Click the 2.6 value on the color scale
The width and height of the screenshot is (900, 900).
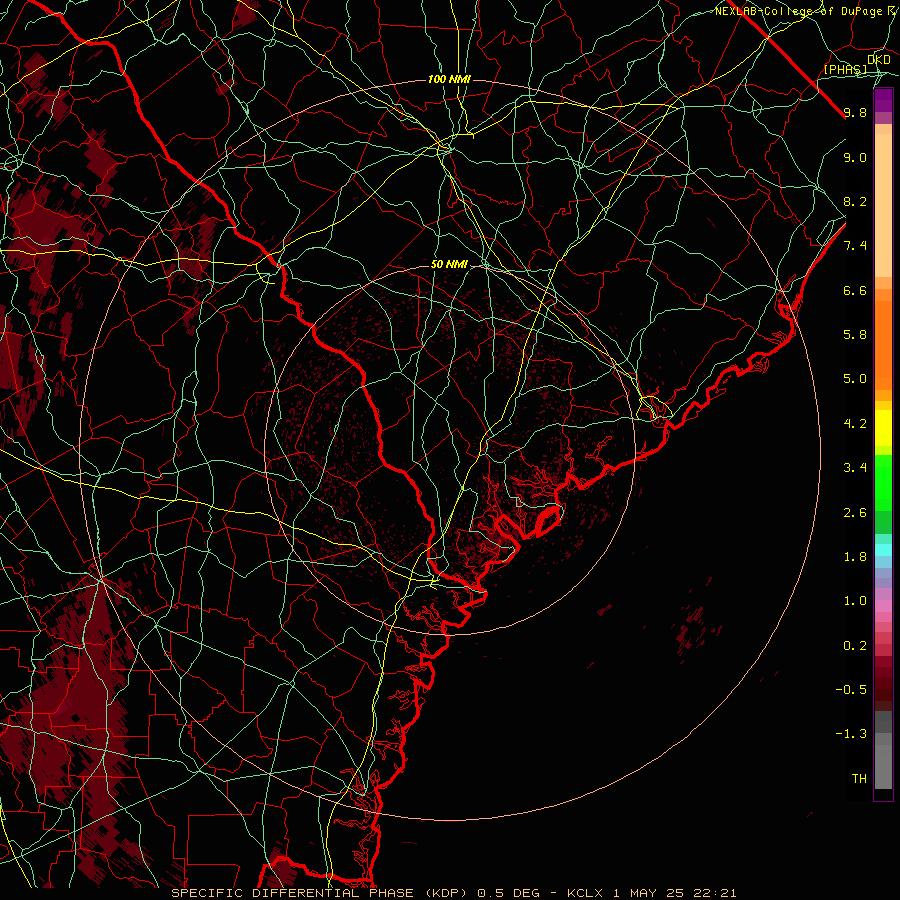coord(855,513)
